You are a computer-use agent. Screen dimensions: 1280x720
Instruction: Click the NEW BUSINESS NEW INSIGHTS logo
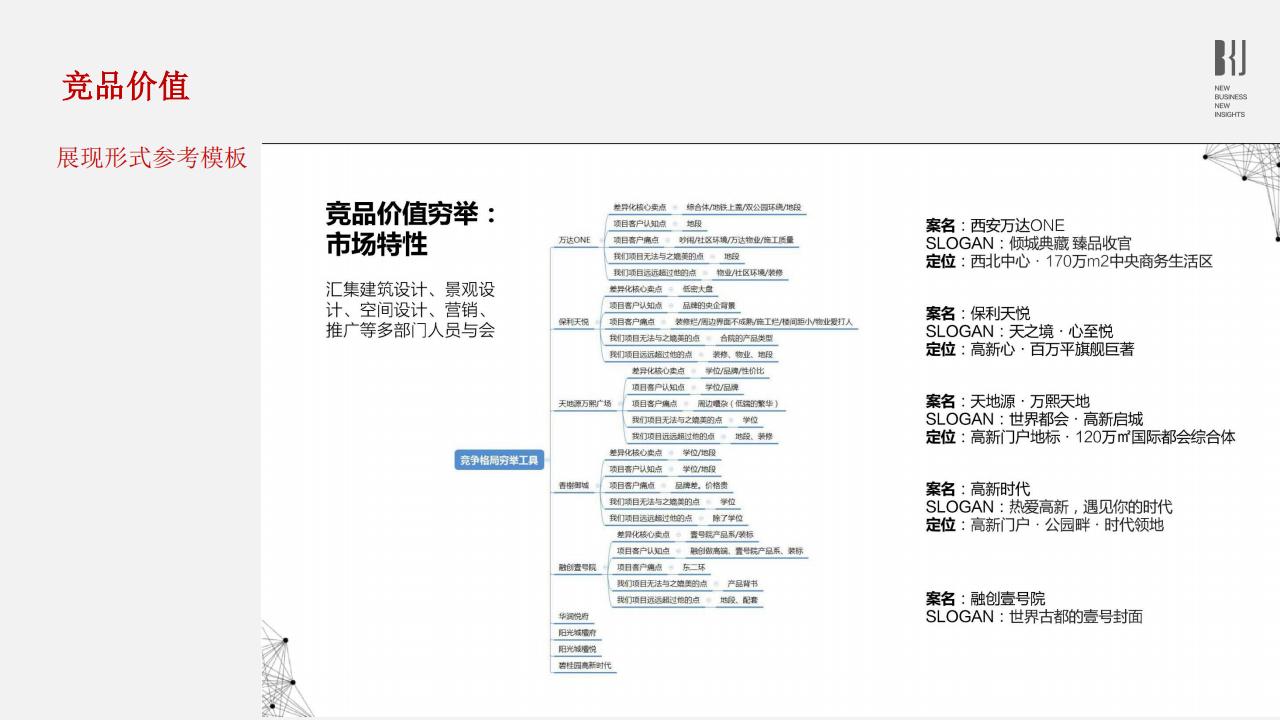click(1231, 79)
